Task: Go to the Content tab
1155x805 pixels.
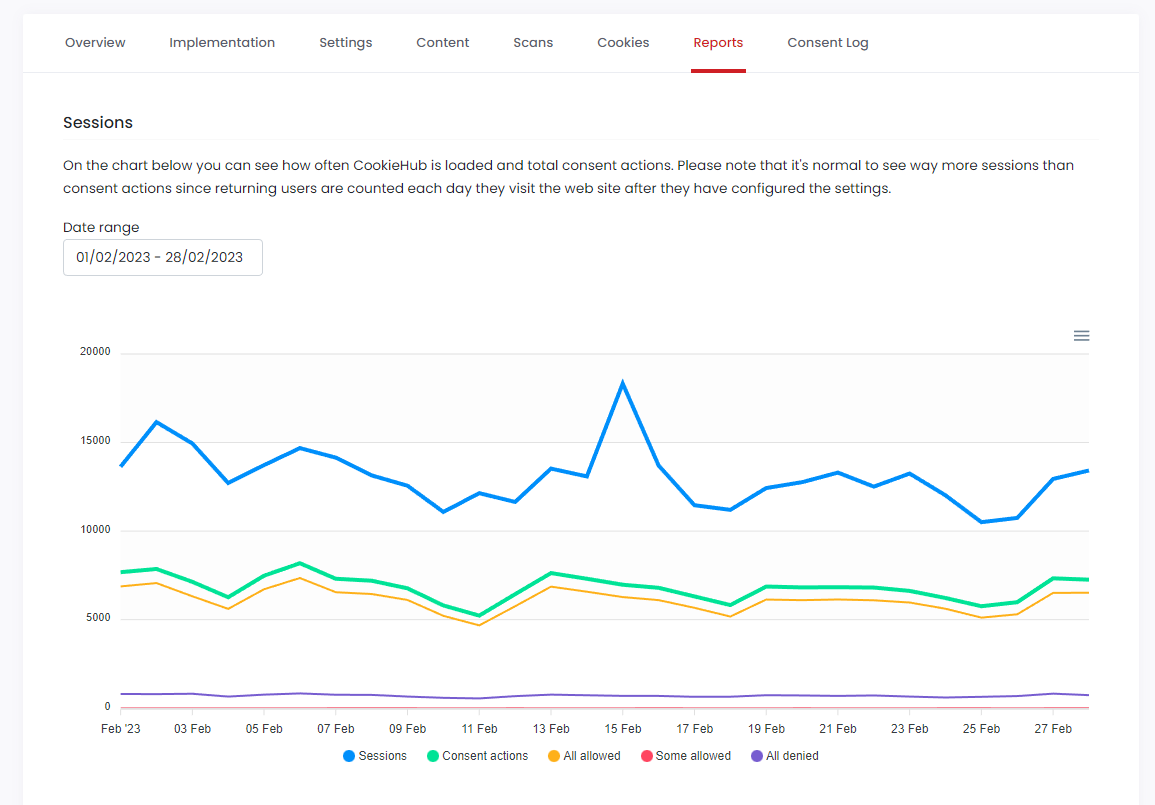Action: coord(442,42)
